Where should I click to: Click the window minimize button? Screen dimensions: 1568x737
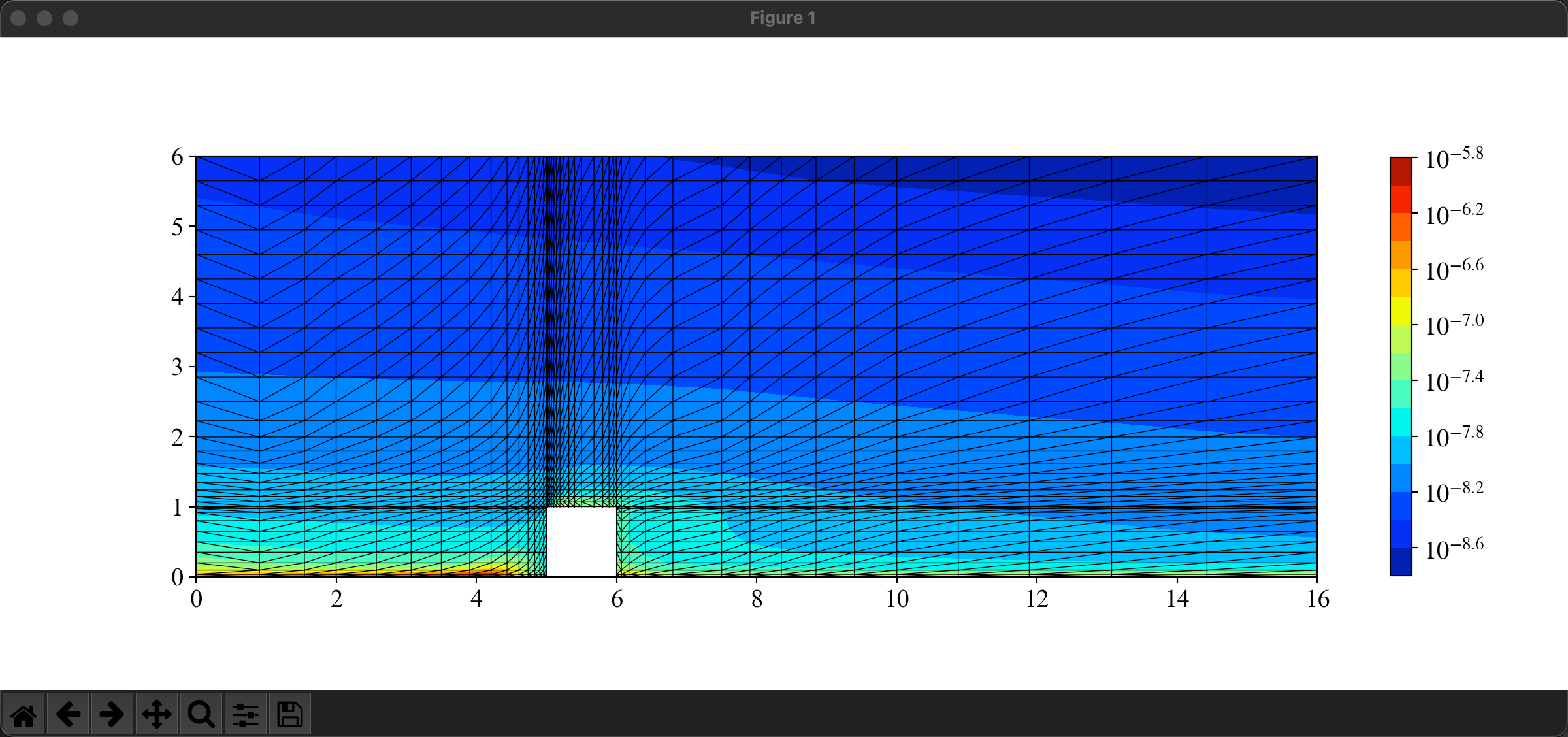click(x=44, y=18)
